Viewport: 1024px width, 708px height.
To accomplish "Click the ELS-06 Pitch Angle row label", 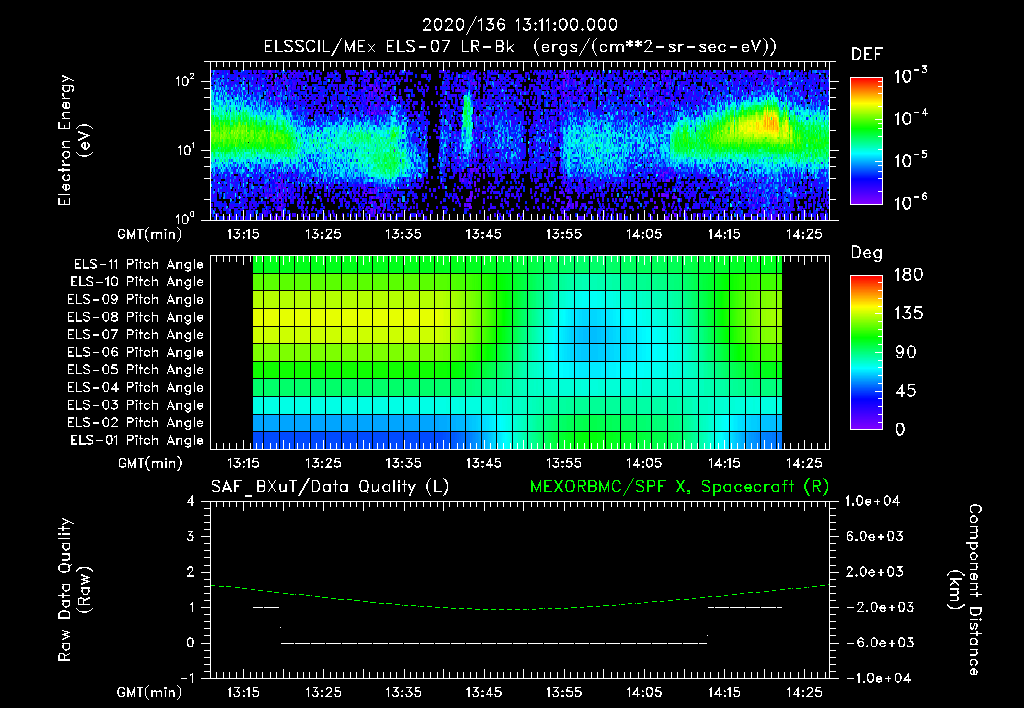I will tap(136, 352).
